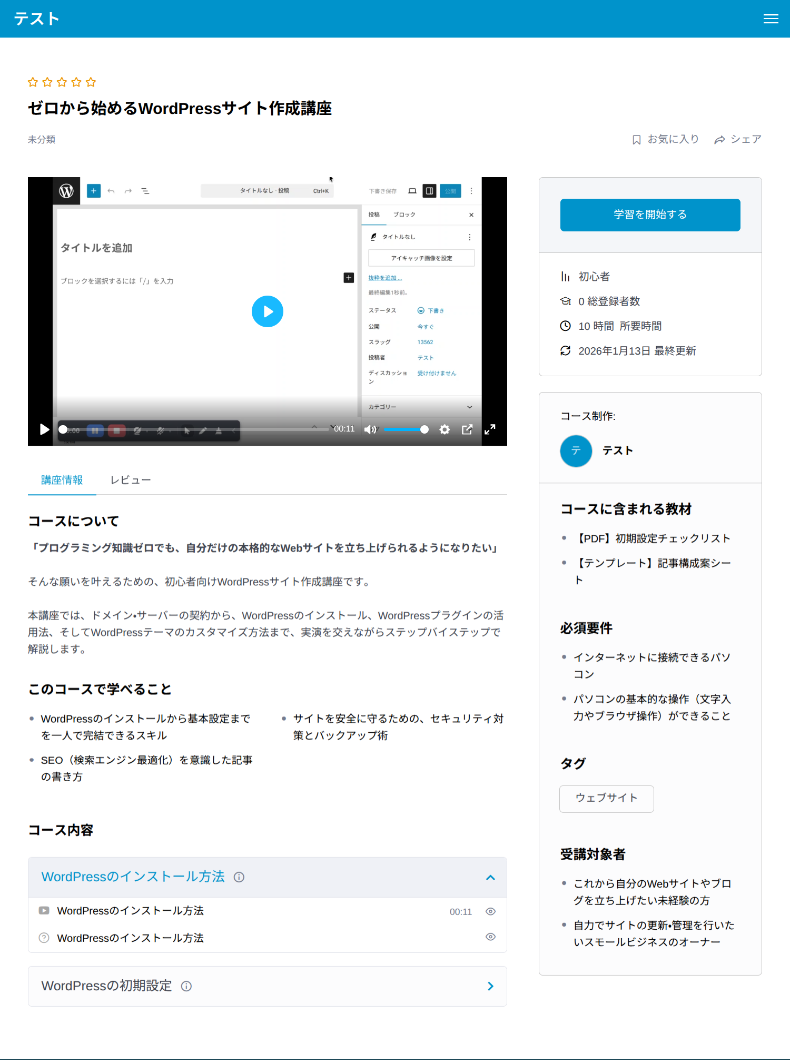790x1060 pixels.
Task: Show info for WordPressのインストール方法 section
Action: (x=239, y=877)
